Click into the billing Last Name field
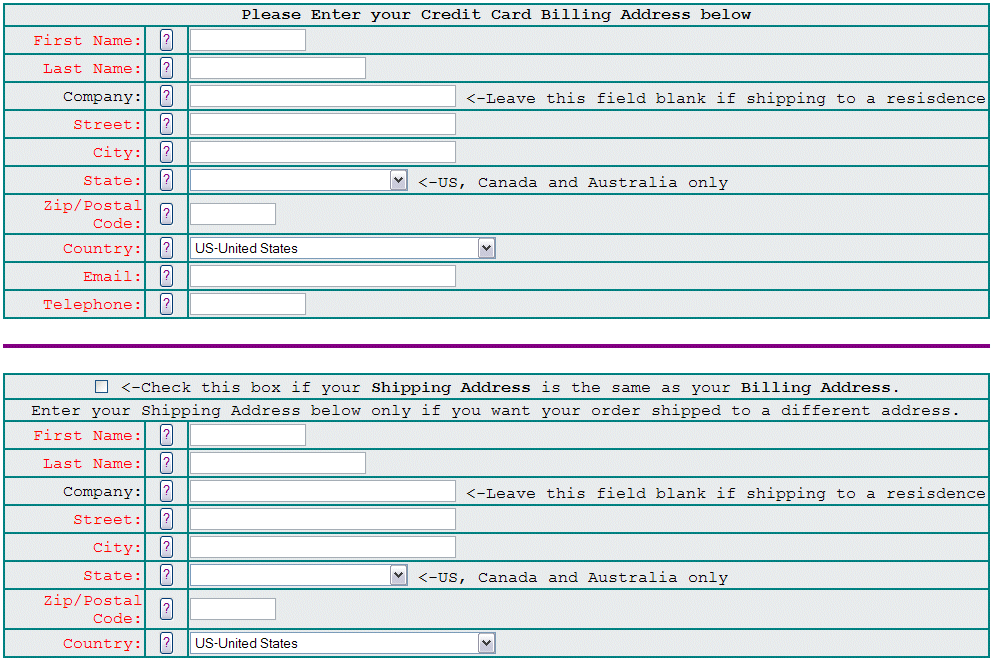This screenshot has height=660, width=993. point(277,68)
